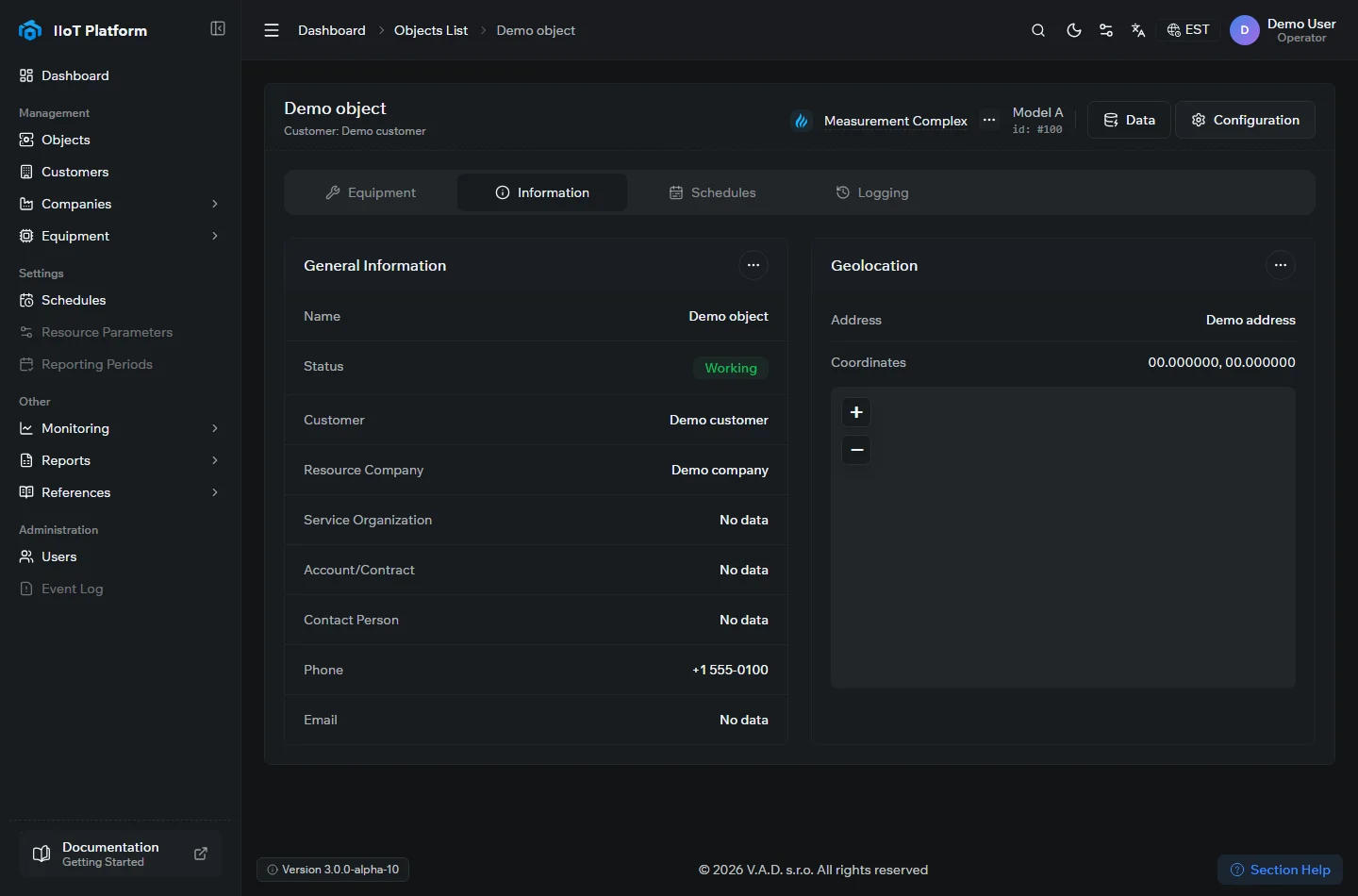
Task: Switch to the Schedules tab
Action: pyautogui.click(x=712, y=192)
